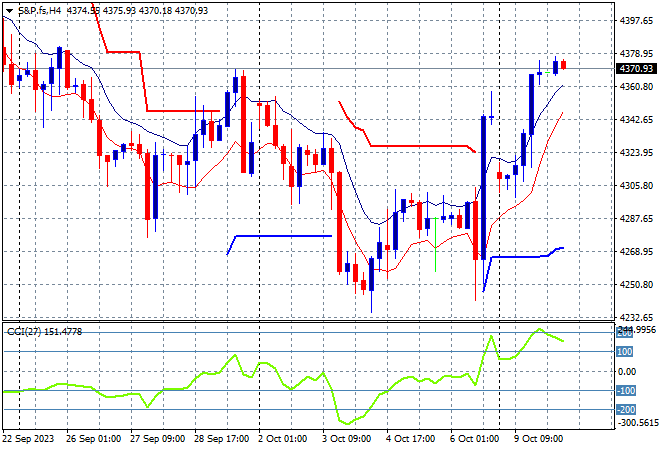Viewport: 660px width, 450px height.
Task: Click the 4 Oct 17:00 time label
Action: click(410, 439)
